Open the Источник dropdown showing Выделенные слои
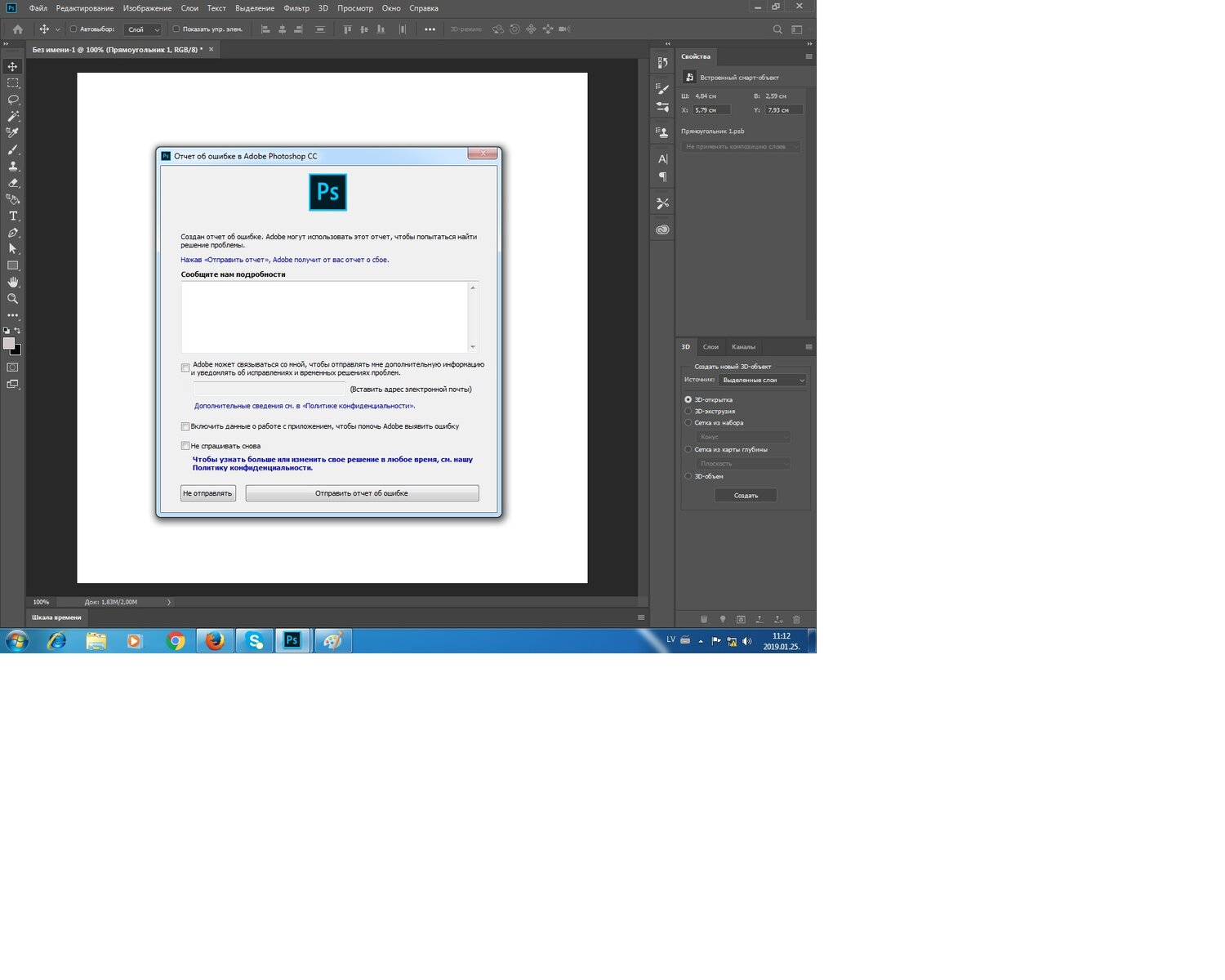This screenshot has height=980, width=1225. click(x=763, y=380)
